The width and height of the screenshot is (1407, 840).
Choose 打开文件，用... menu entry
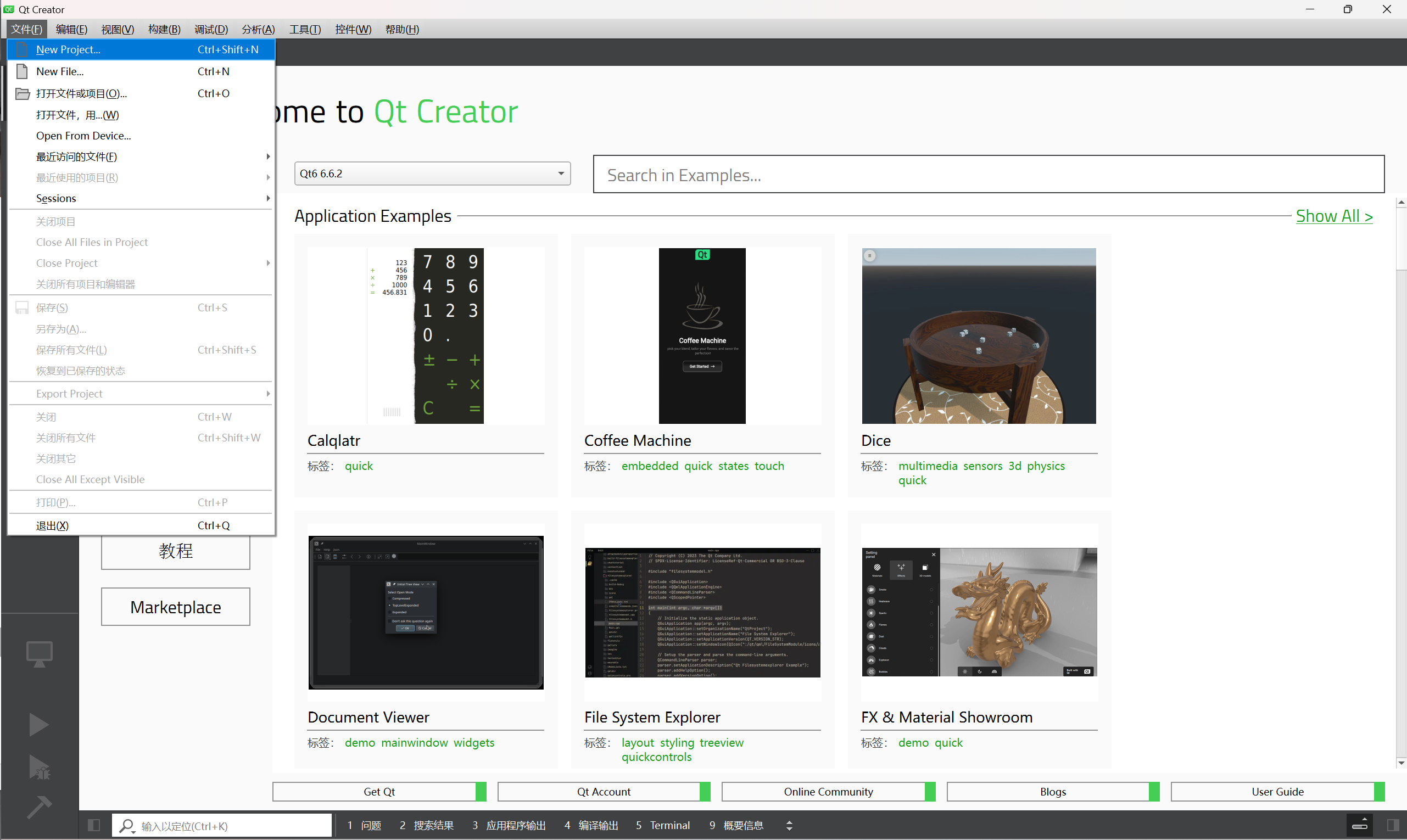(x=141, y=115)
